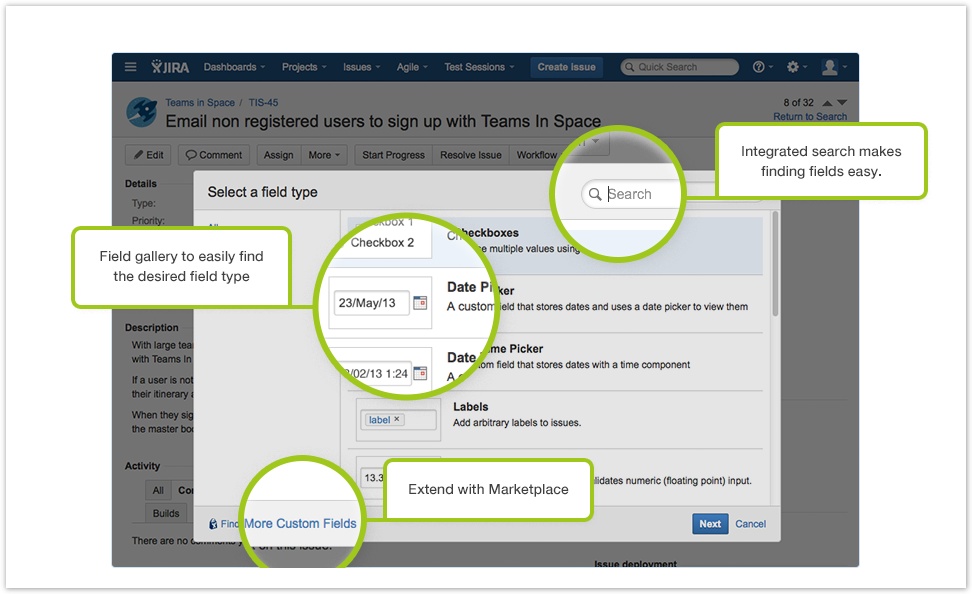Click the Teams in Space rocket project avatar
Screen dimensions: 972x594
(141, 112)
